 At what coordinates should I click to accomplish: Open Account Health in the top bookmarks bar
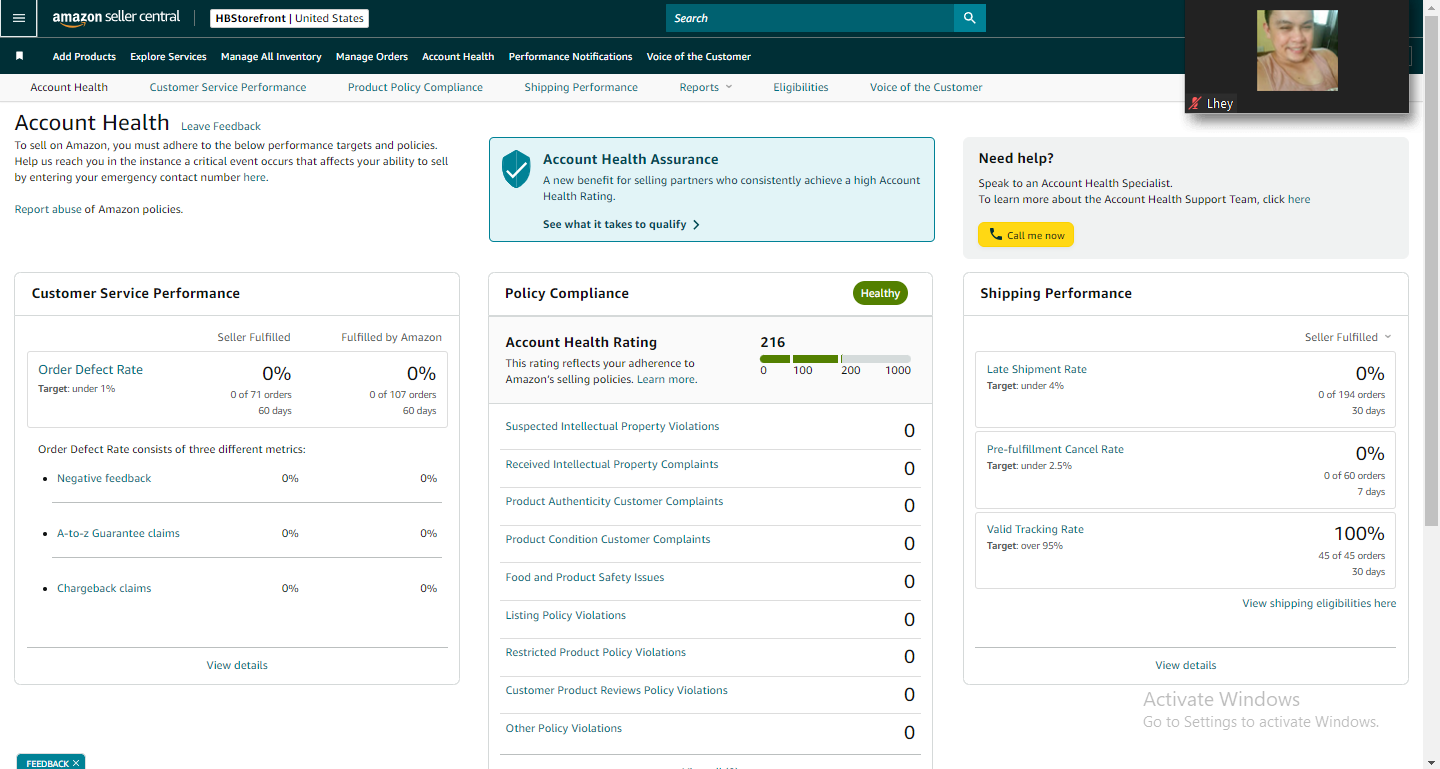tap(458, 57)
